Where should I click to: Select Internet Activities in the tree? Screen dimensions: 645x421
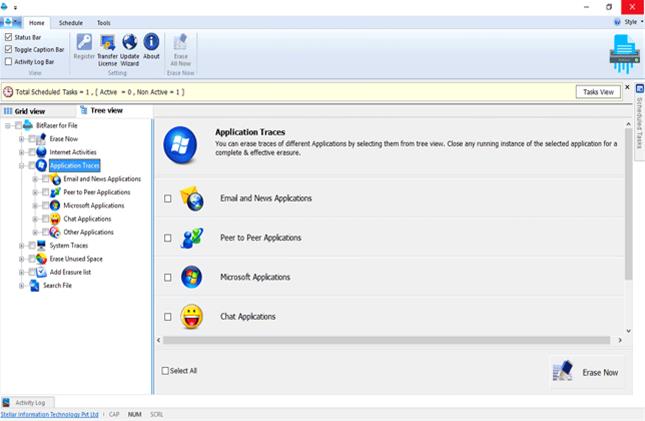(74, 152)
